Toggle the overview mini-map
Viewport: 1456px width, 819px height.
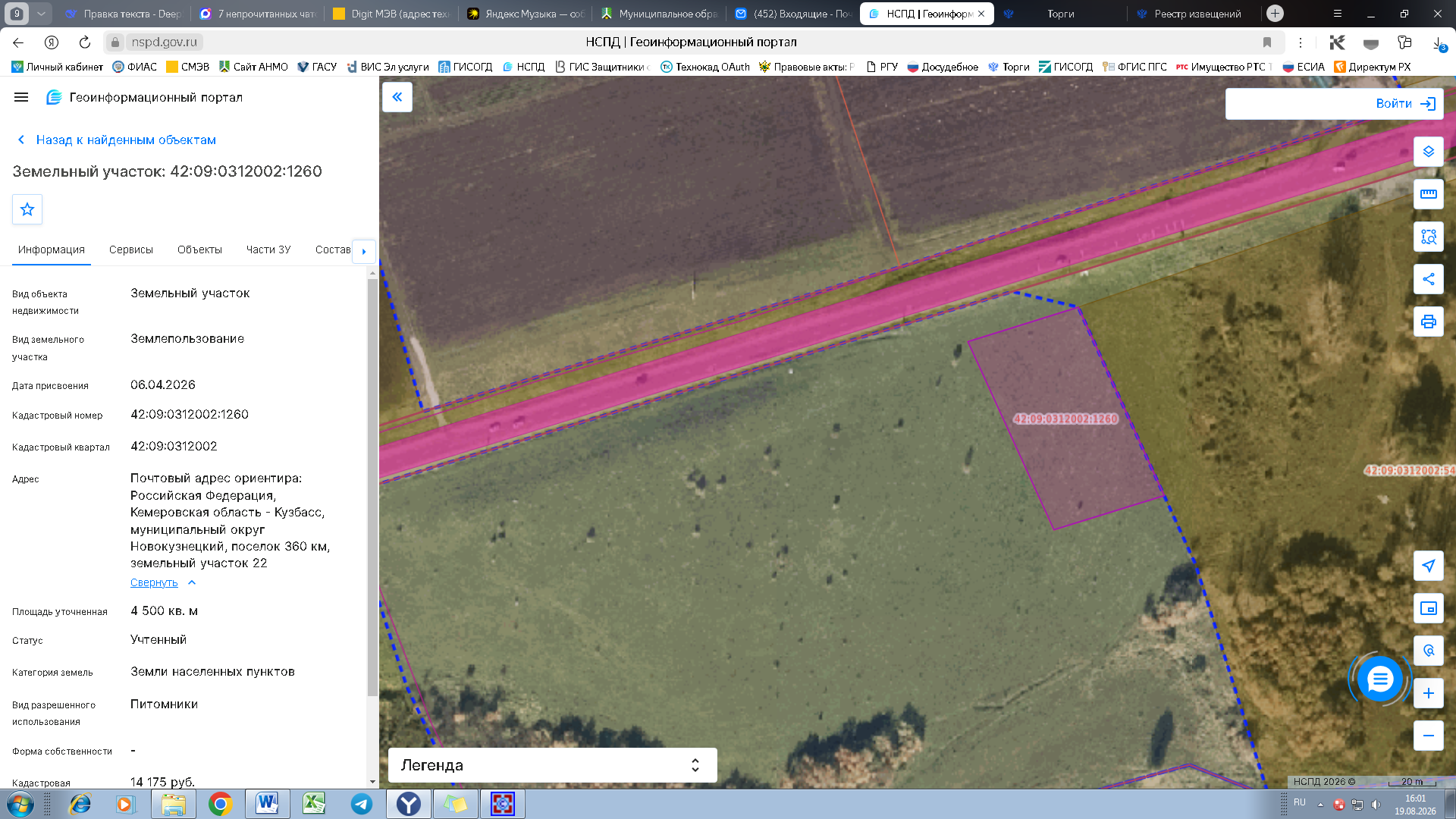pos(1429,608)
